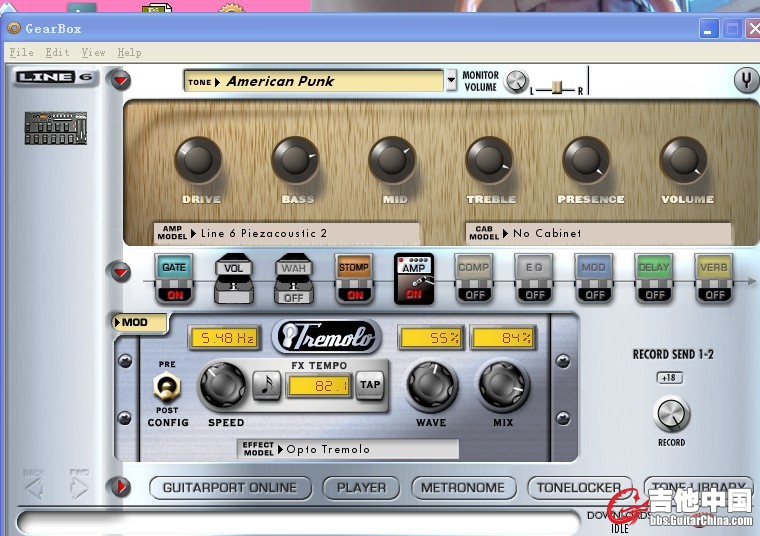Toggle the COMP effect
760x536 pixels.
click(x=474, y=279)
